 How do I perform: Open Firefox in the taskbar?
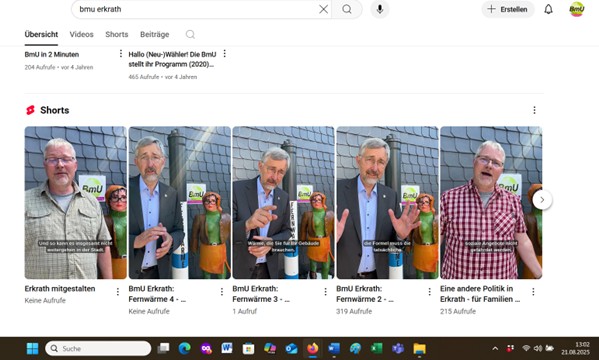pyautogui.click(x=312, y=348)
